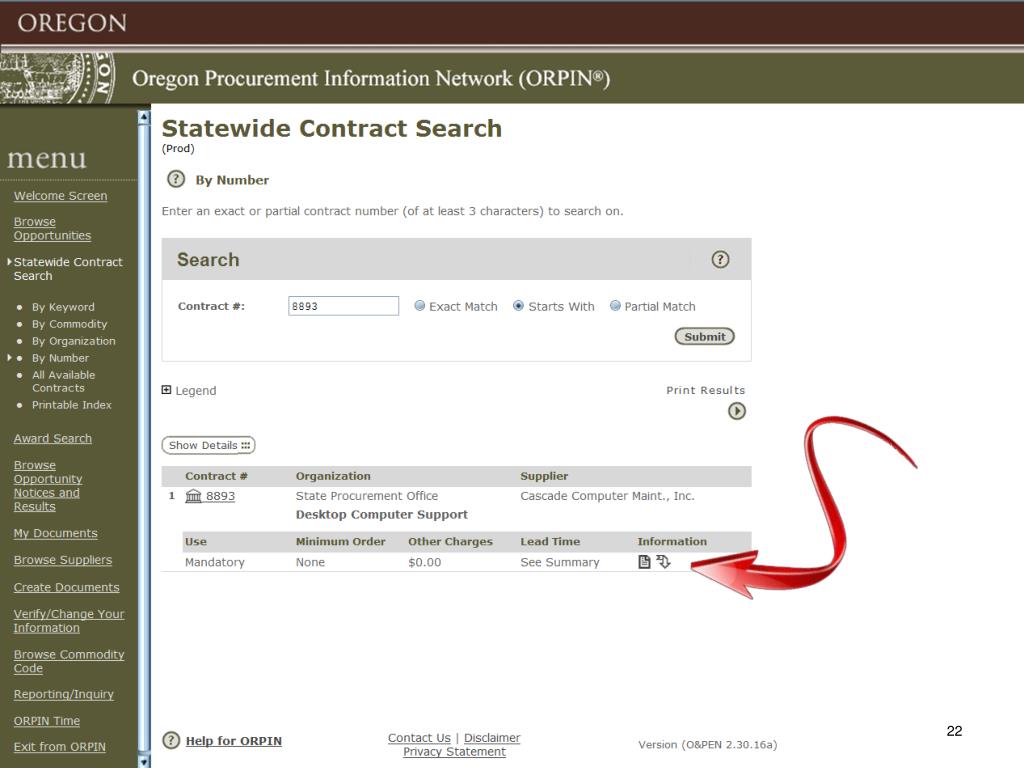Open Help for ORPIN link
Screen dimensions: 1024x768
[234, 741]
